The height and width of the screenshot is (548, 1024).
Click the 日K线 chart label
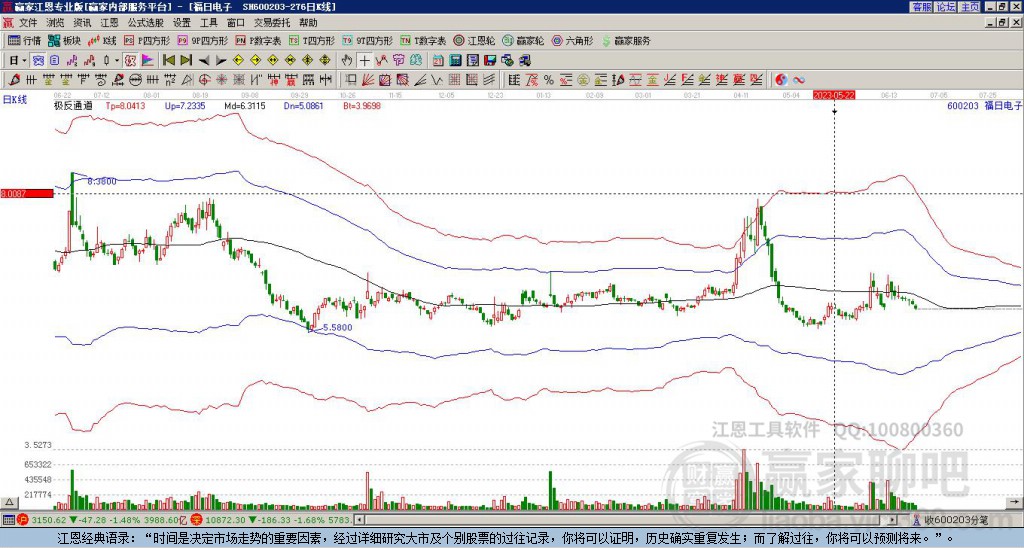point(14,99)
